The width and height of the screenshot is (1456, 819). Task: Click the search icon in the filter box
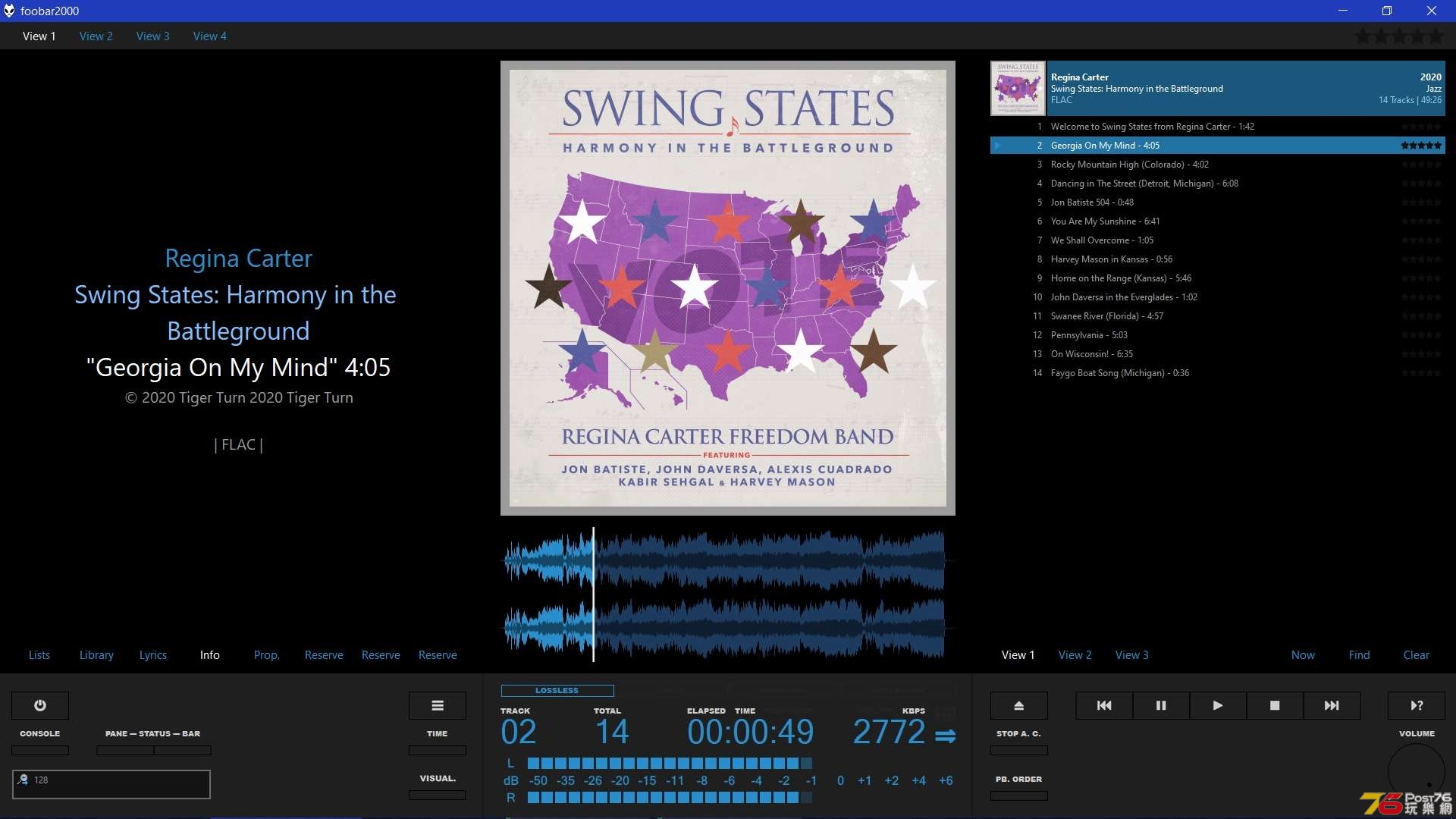[24, 780]
